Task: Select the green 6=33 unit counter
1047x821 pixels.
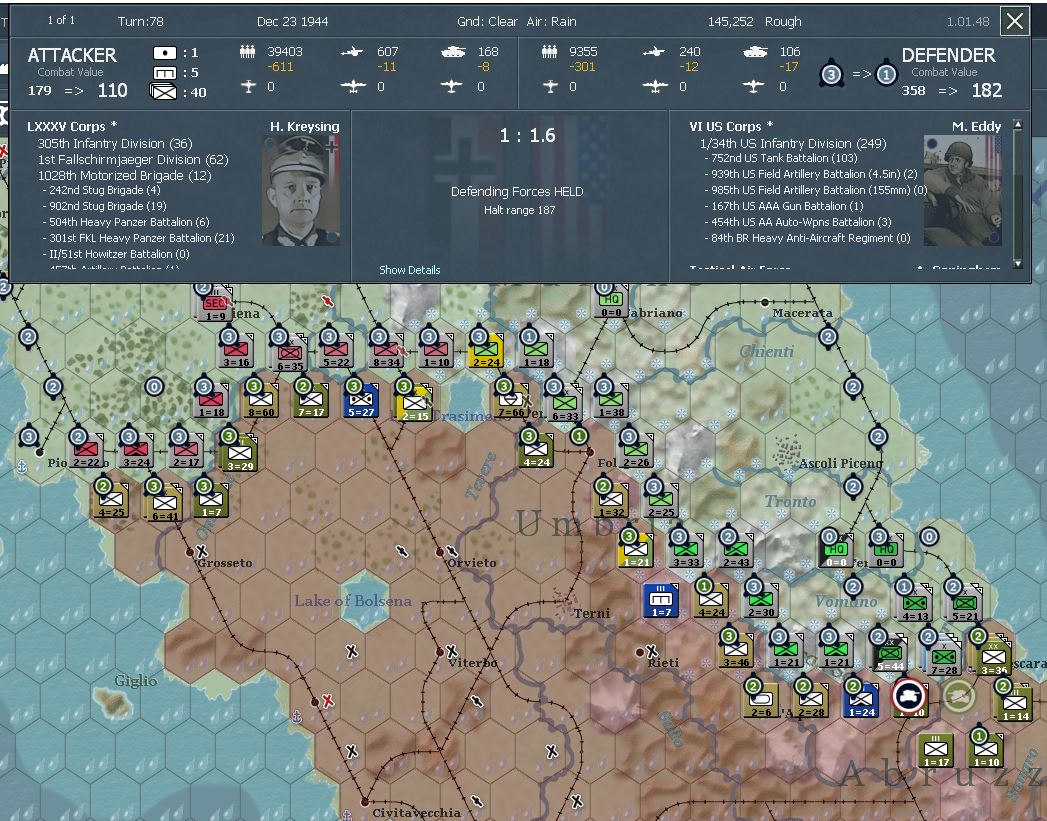Action: pos(564,404)
